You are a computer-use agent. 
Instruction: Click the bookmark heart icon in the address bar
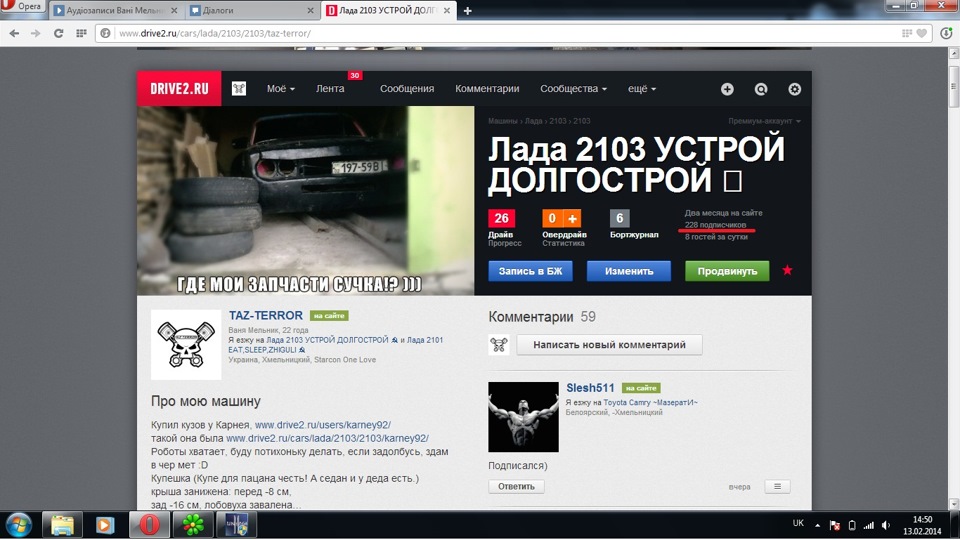(x=921, y=33)
